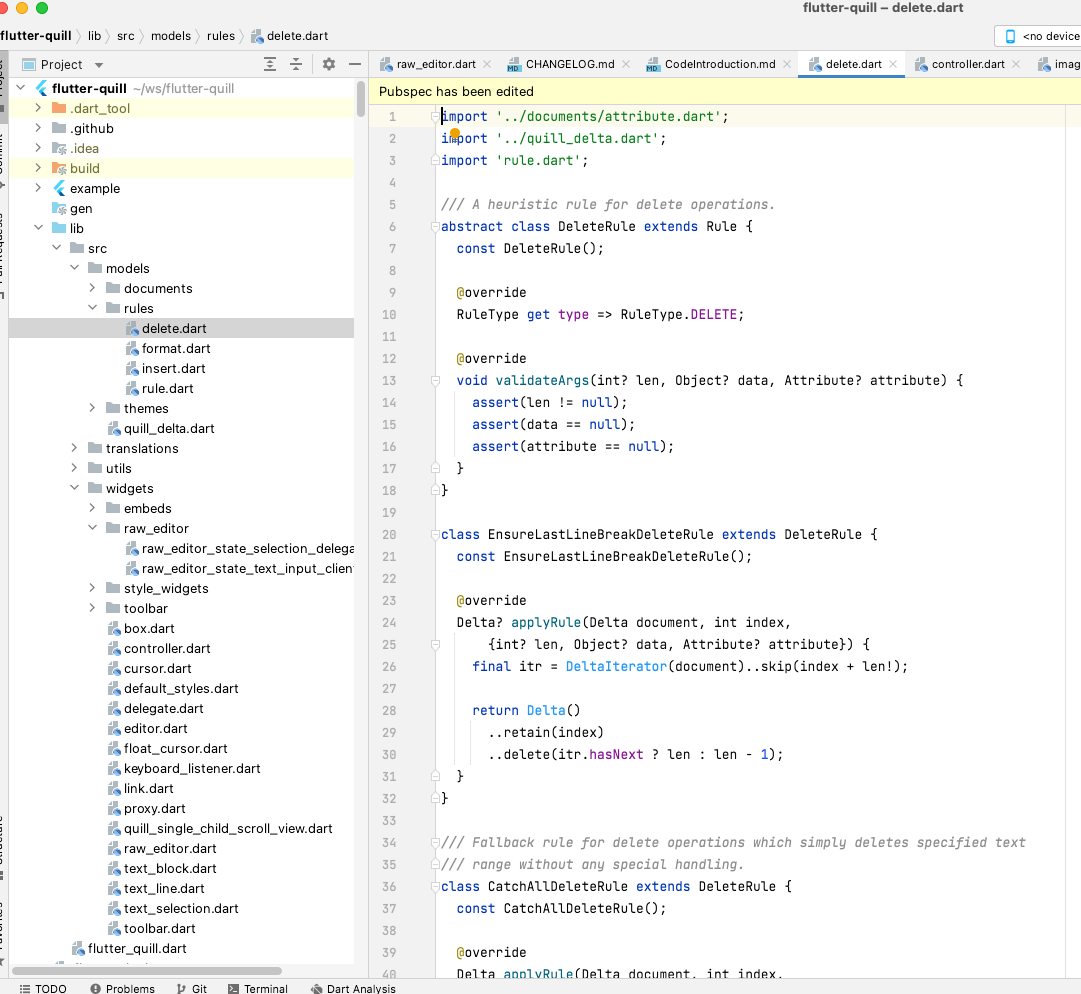Hide the Project panel with minus icon
Viewport: 1081px width, 994px height.
(x=355, y=64)
